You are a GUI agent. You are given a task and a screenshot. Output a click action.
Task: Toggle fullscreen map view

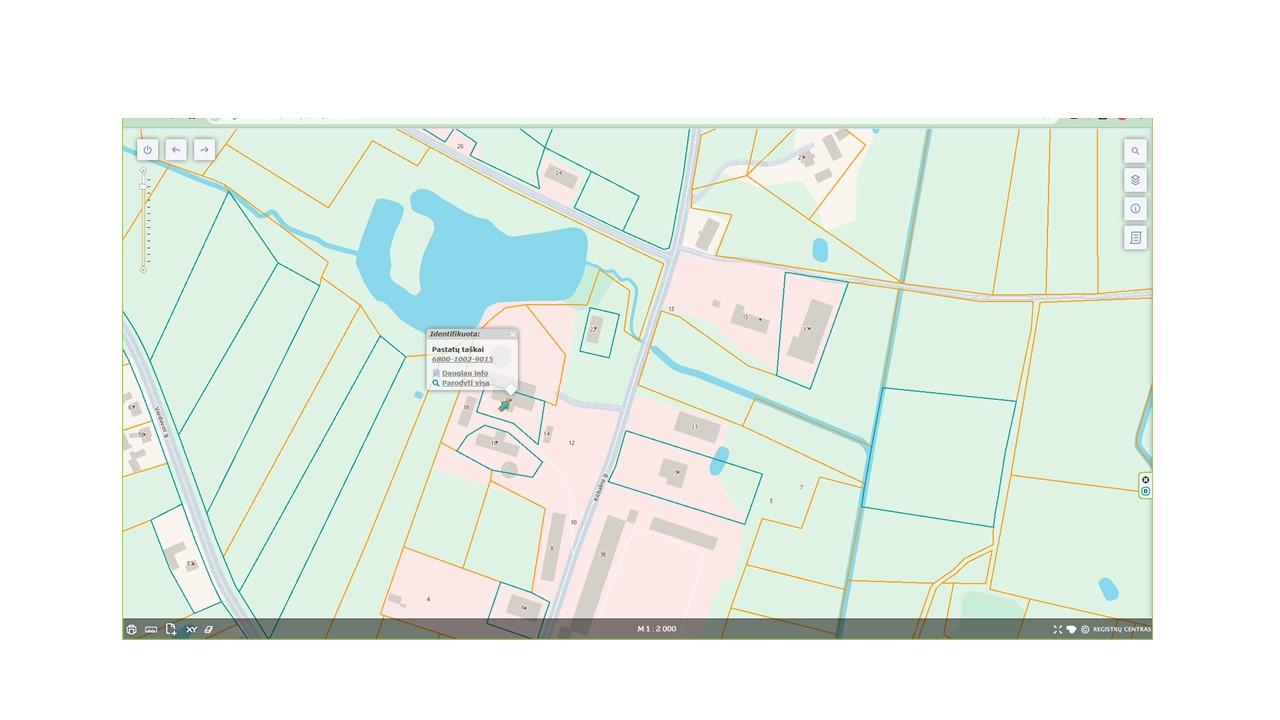coord(1058,629)
